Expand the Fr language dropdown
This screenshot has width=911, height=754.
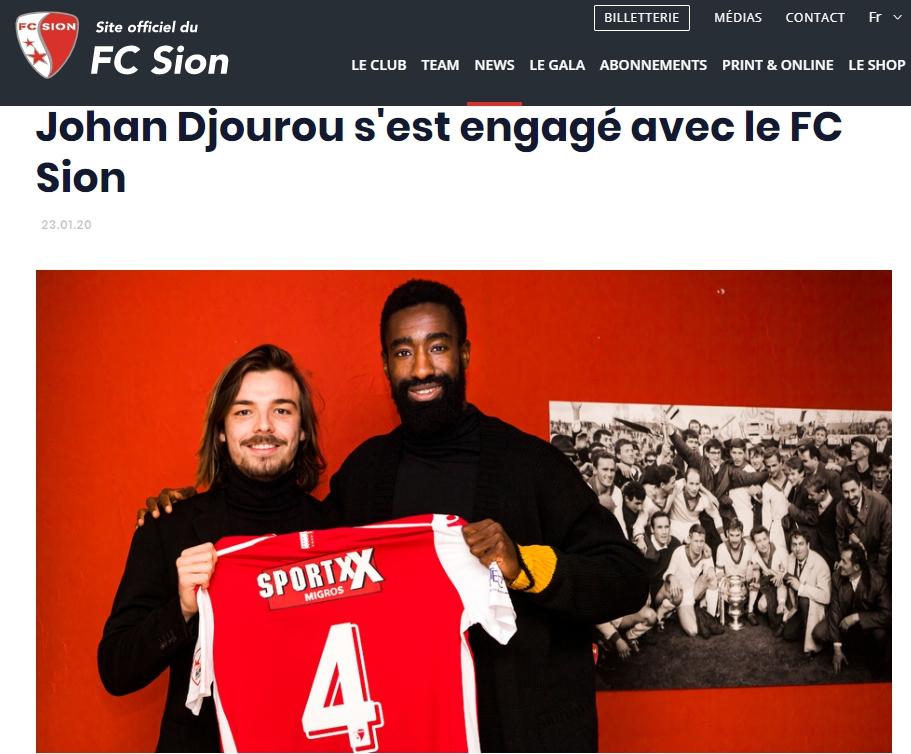tap(885, 17)
